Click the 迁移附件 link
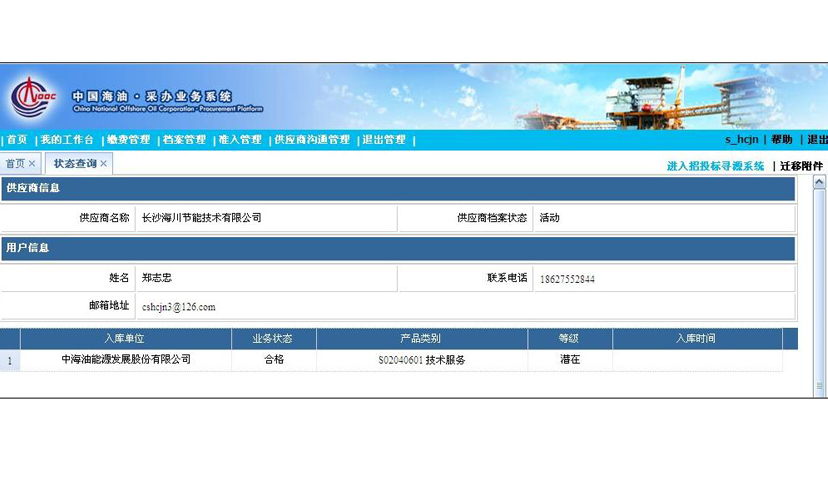 (802, 166)
